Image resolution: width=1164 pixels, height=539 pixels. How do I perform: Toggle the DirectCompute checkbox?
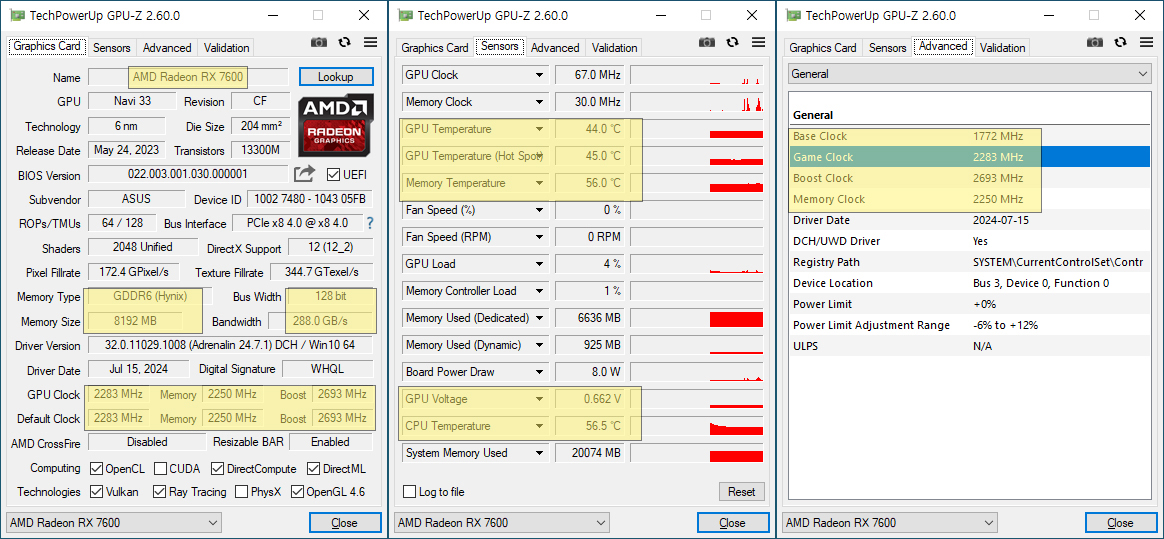click(217, 468)
